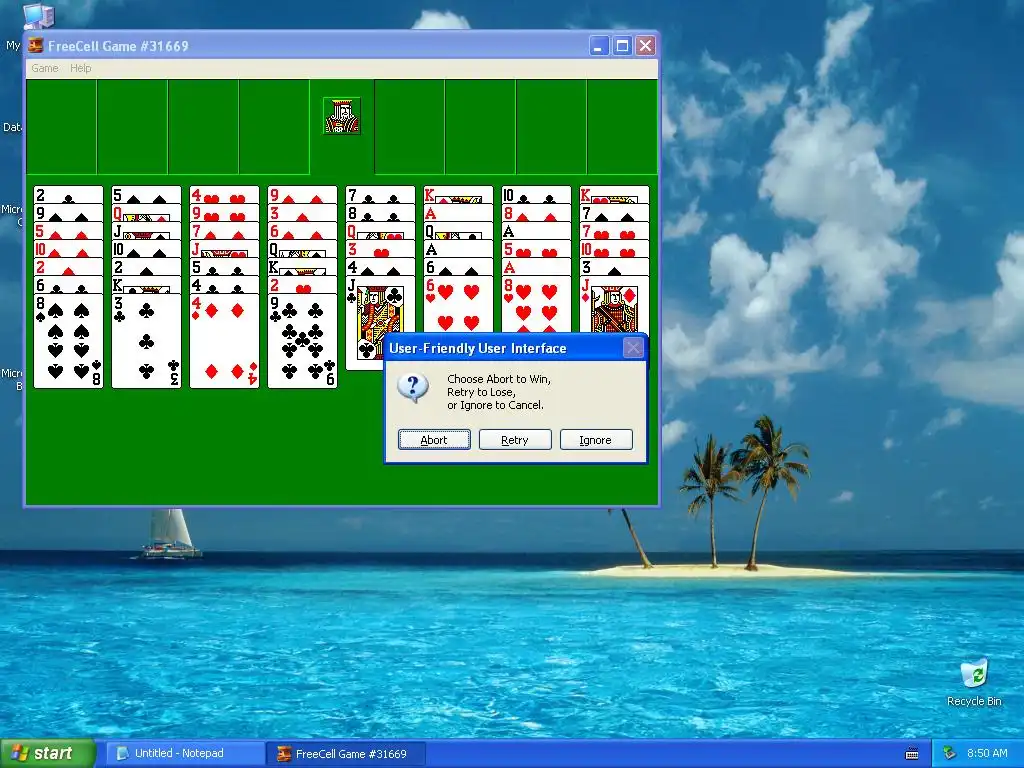Click the leftmost empty free cell
The width and height of the screenshot is (1024, 768).
(61, 127)
